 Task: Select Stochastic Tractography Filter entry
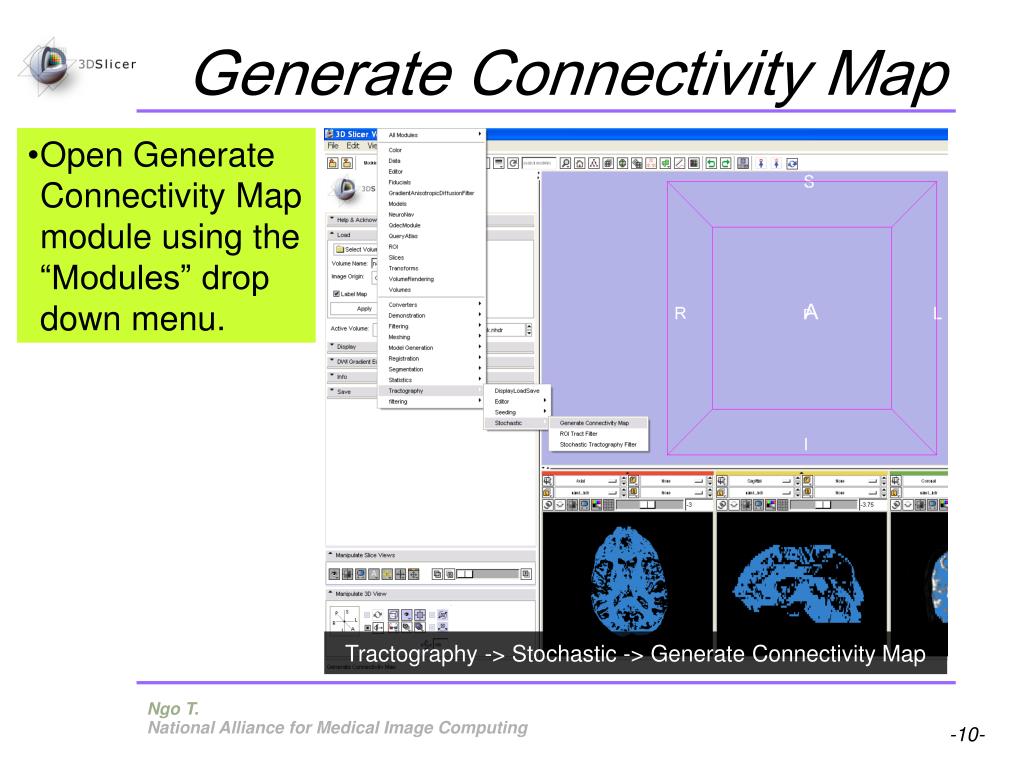click(598, 445)
